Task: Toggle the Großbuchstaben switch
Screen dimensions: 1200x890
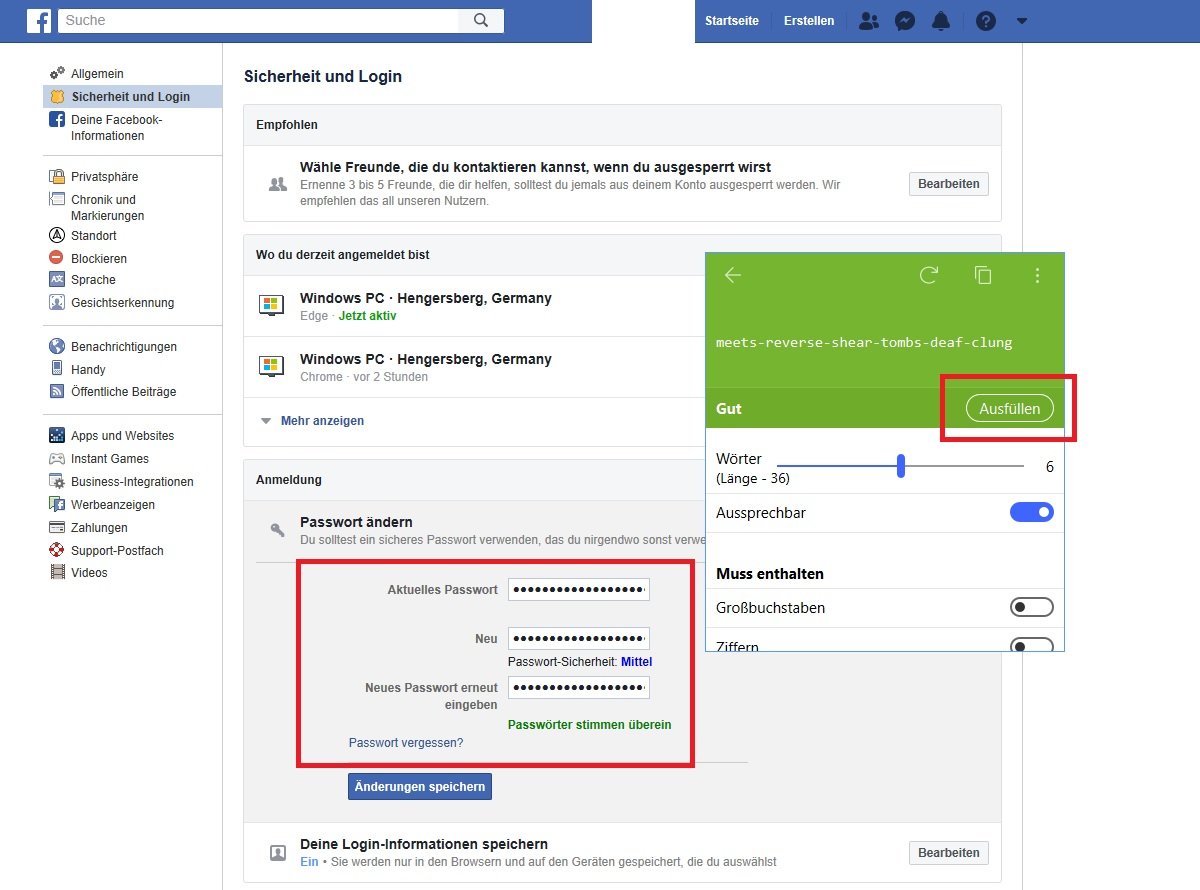Action: click(x=1032, y=607)
